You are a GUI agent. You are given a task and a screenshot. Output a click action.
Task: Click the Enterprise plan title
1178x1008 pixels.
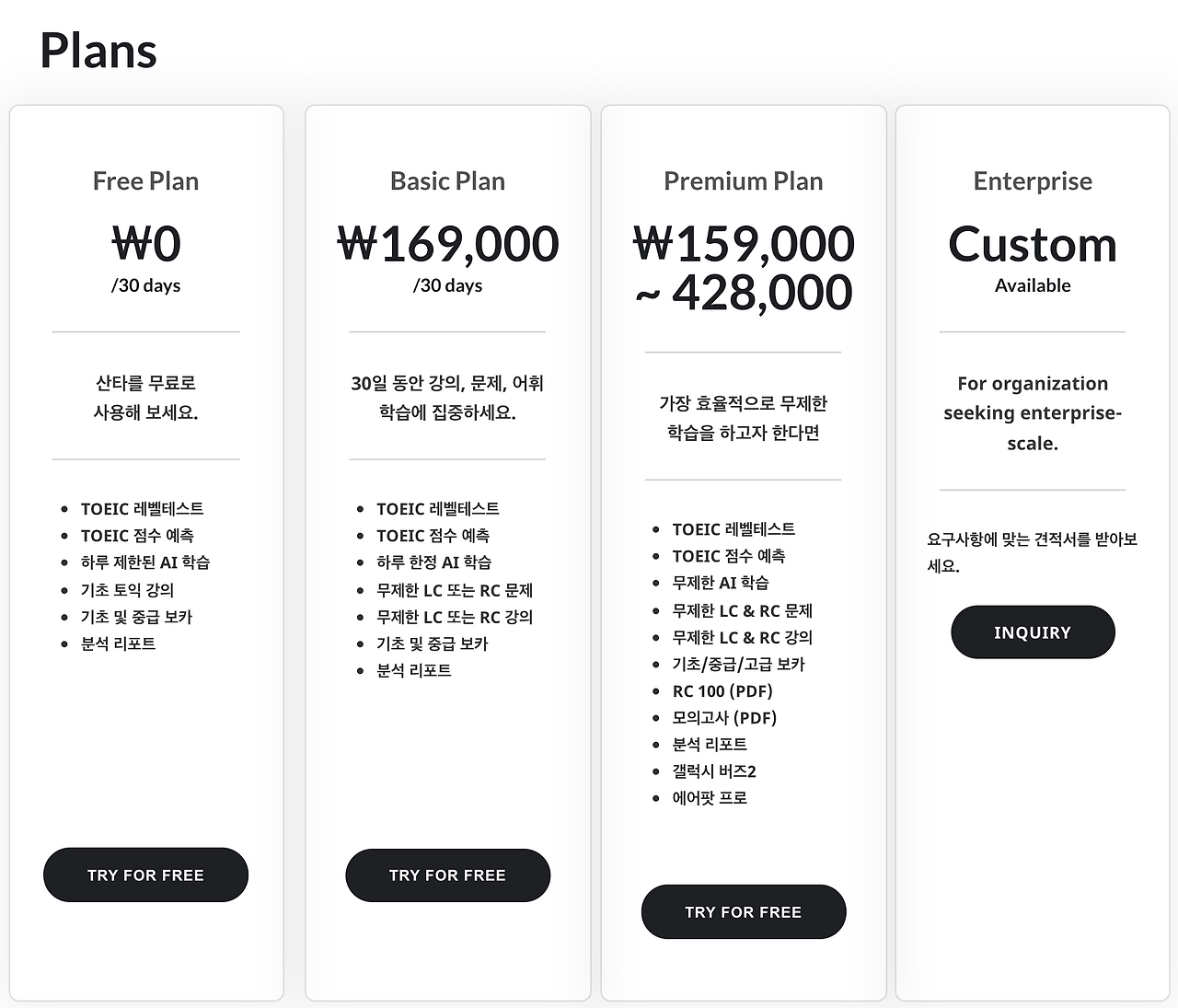point(1033,181)
